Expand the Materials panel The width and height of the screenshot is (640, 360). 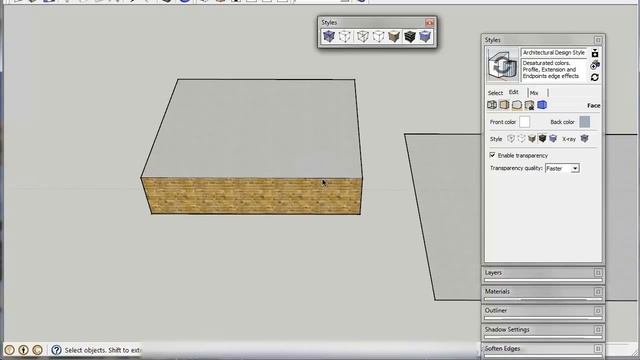click(x=598, y=291)
